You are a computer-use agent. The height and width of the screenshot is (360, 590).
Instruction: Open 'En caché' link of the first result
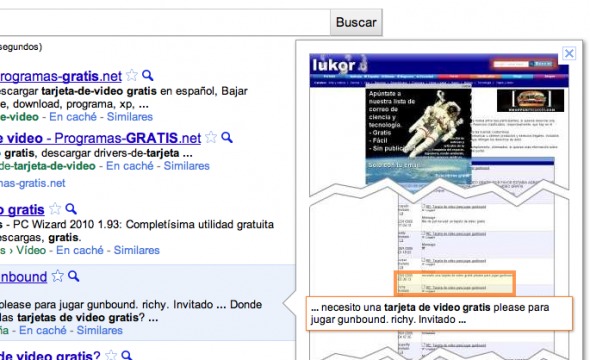pyautogui.click(x=73, y=117)
